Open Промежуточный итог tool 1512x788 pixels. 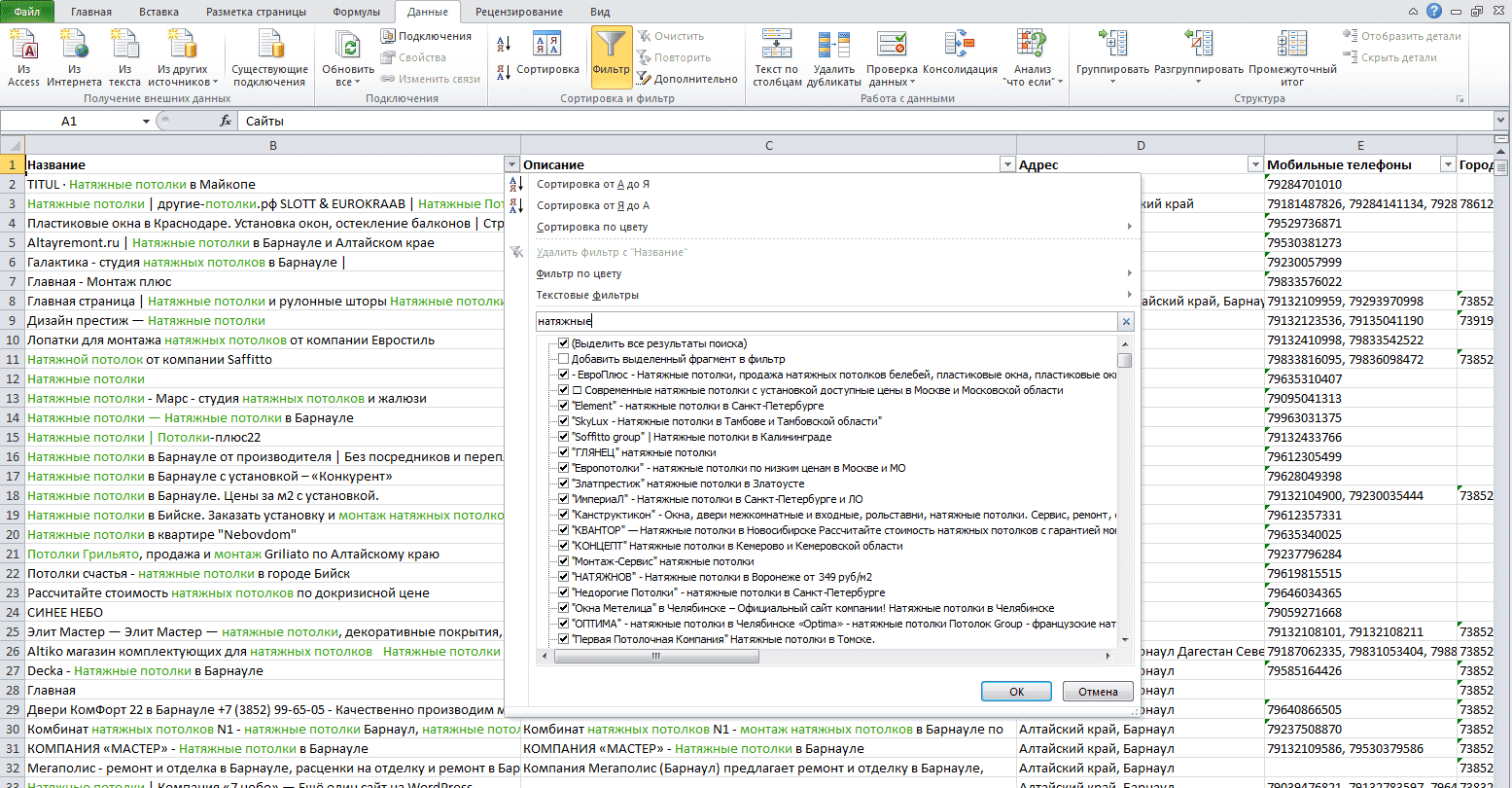pyautogui.click(x=1292, y=58)
